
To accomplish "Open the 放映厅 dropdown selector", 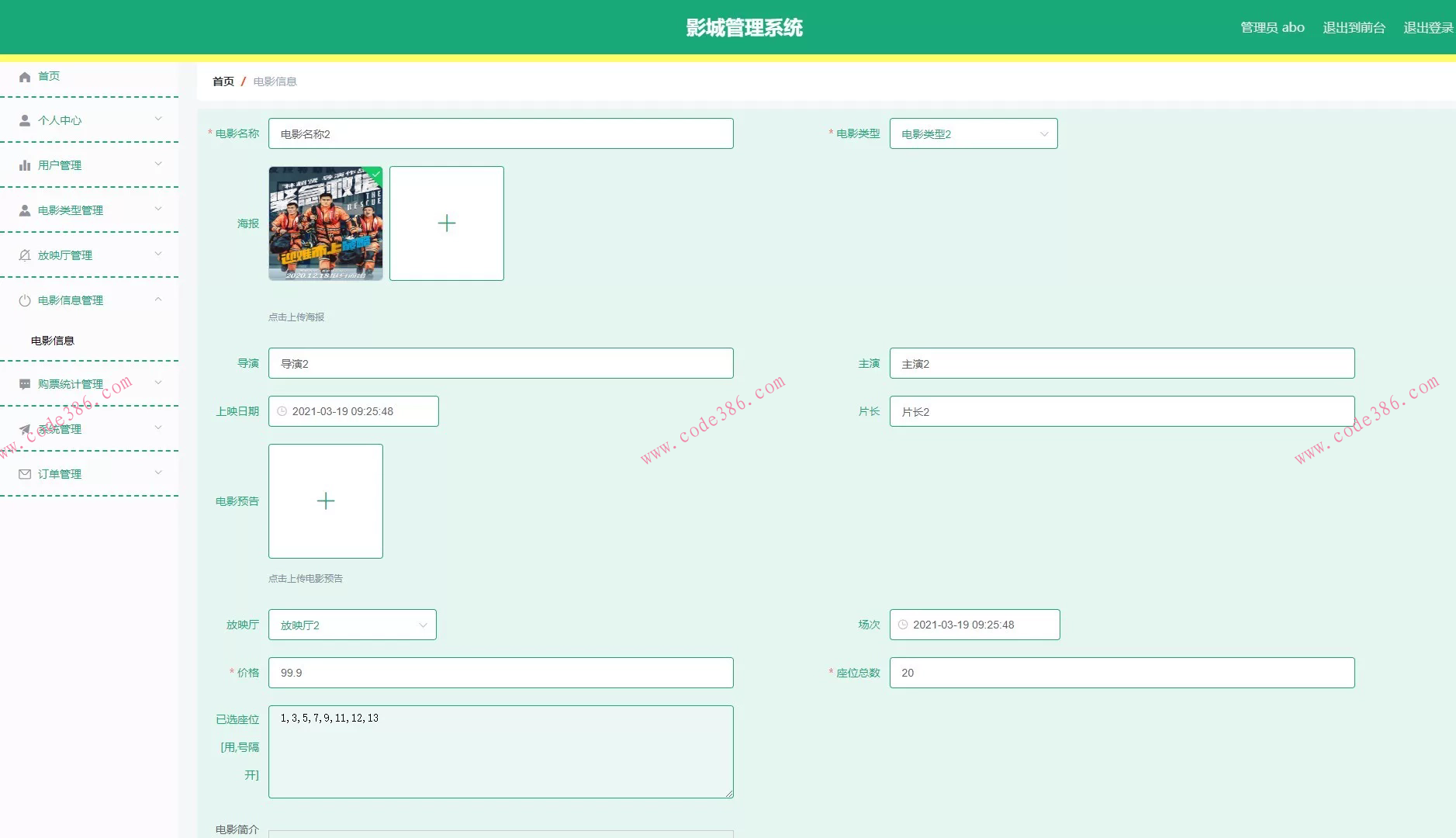I will 352,625.
